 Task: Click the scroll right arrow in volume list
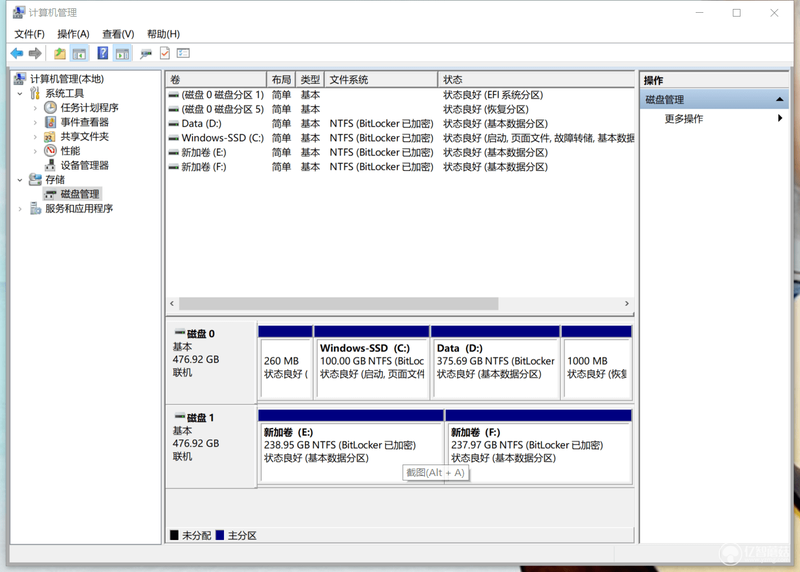click(627, 304)
